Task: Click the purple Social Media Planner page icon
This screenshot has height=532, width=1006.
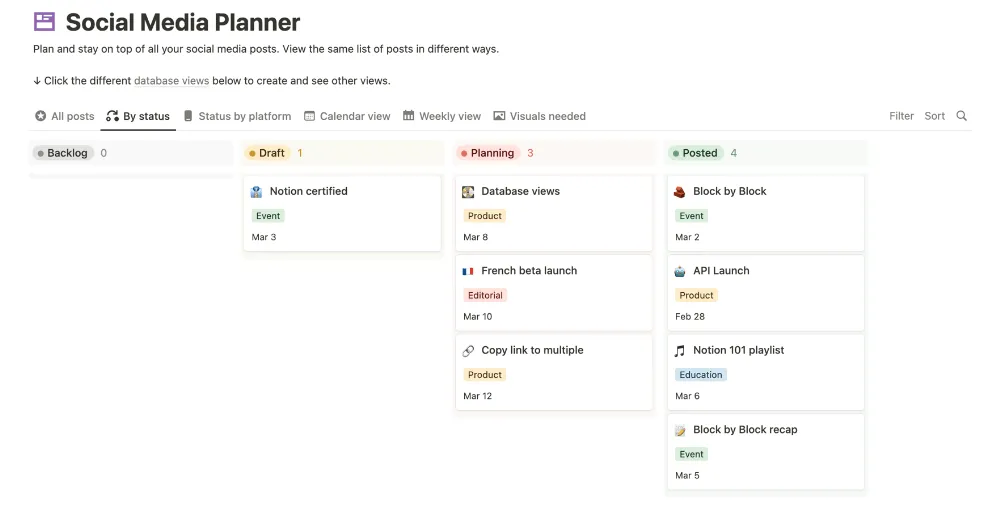Action: coord(44,22)
